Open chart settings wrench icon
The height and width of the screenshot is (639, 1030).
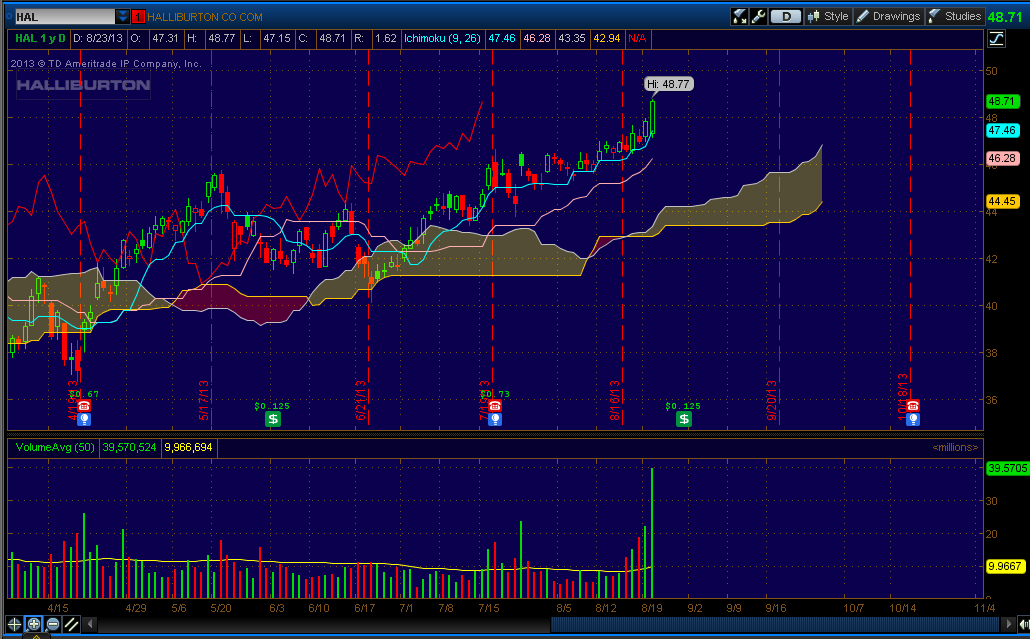[757, 16]
